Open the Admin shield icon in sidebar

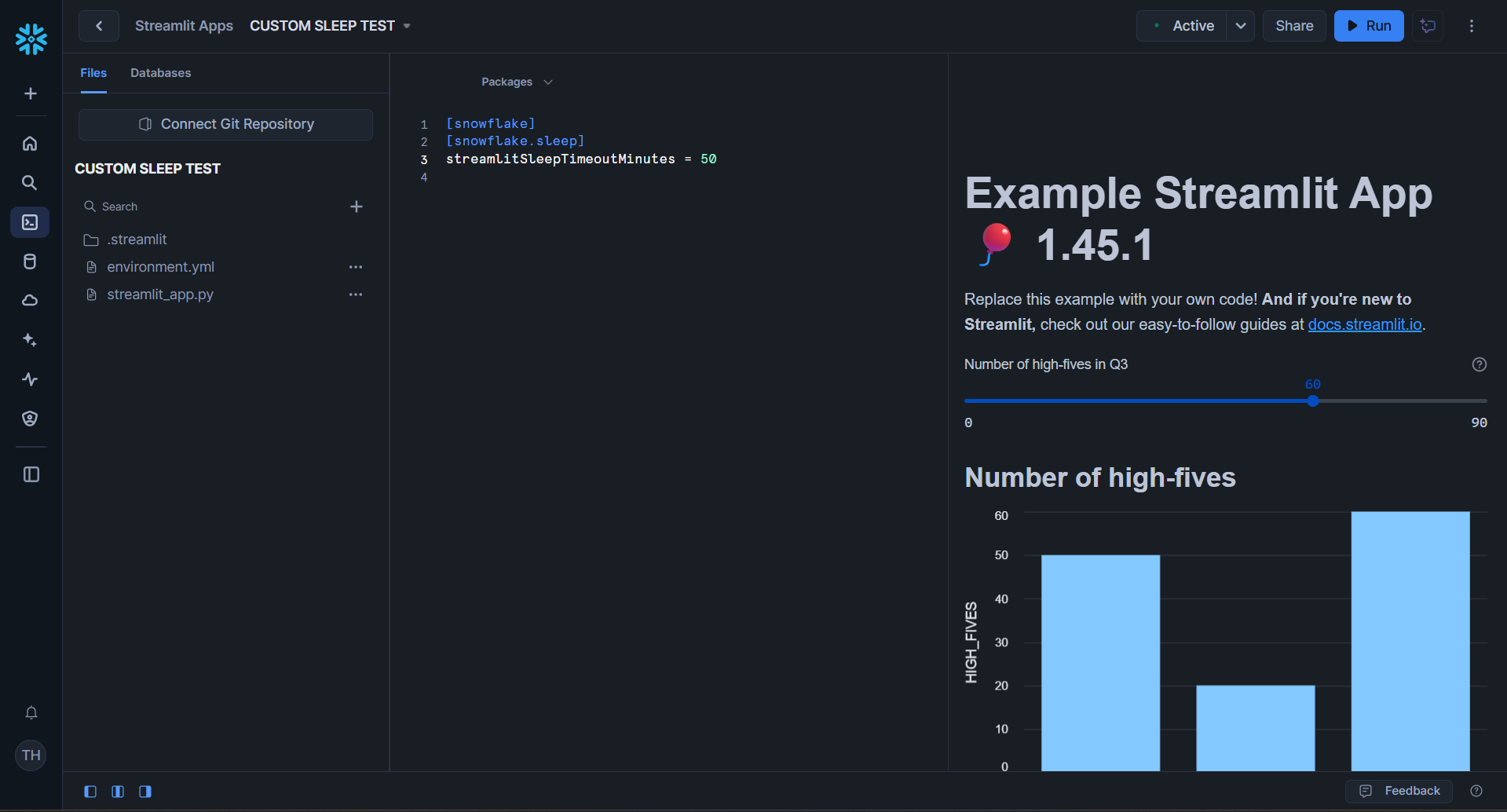click(x=30, y=419)
